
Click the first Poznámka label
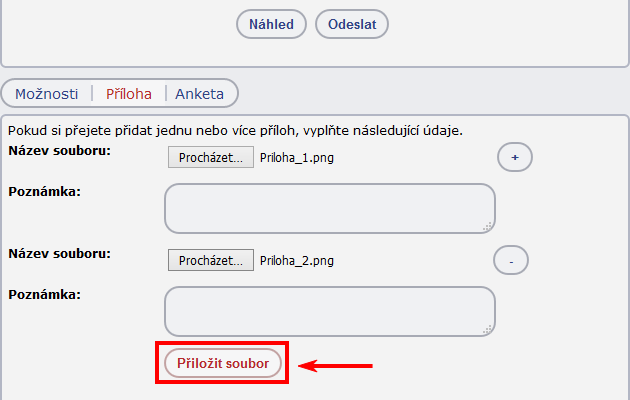45,192
